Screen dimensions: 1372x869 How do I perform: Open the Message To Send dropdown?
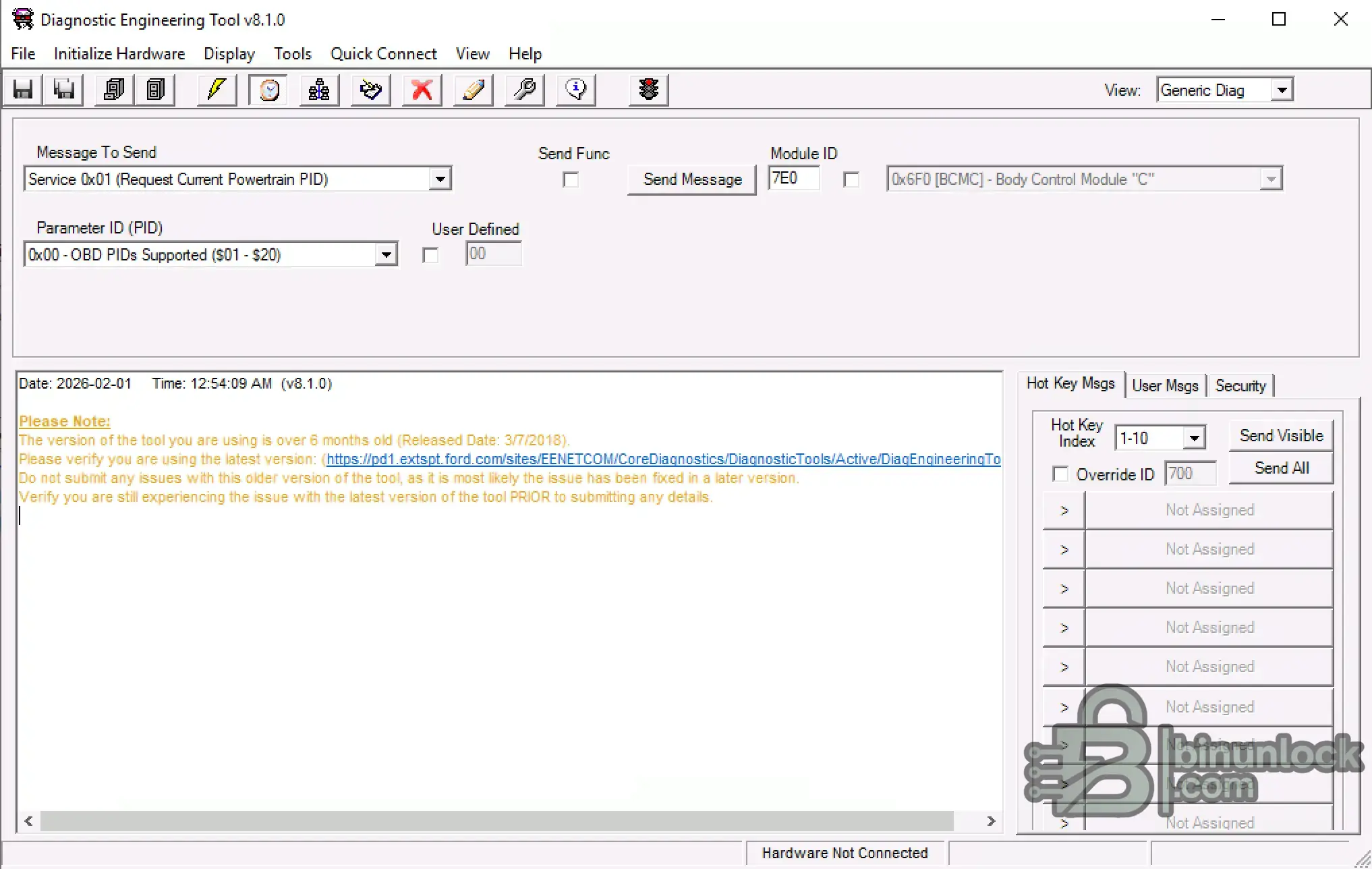pos(440,179)
